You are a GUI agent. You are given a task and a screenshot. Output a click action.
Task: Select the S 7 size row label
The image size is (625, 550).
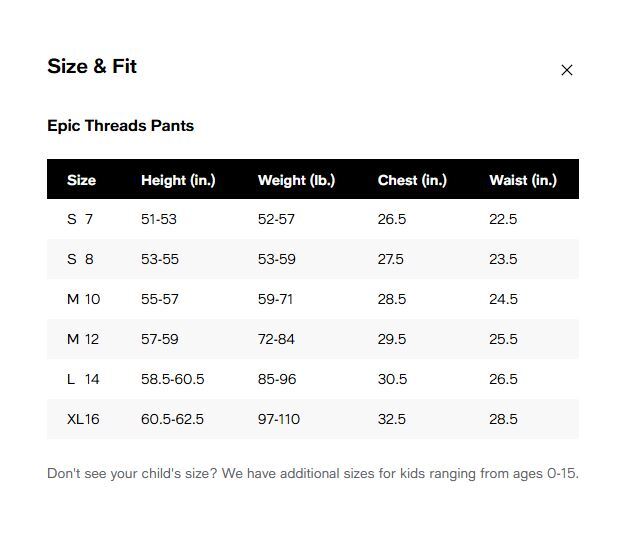80,219
